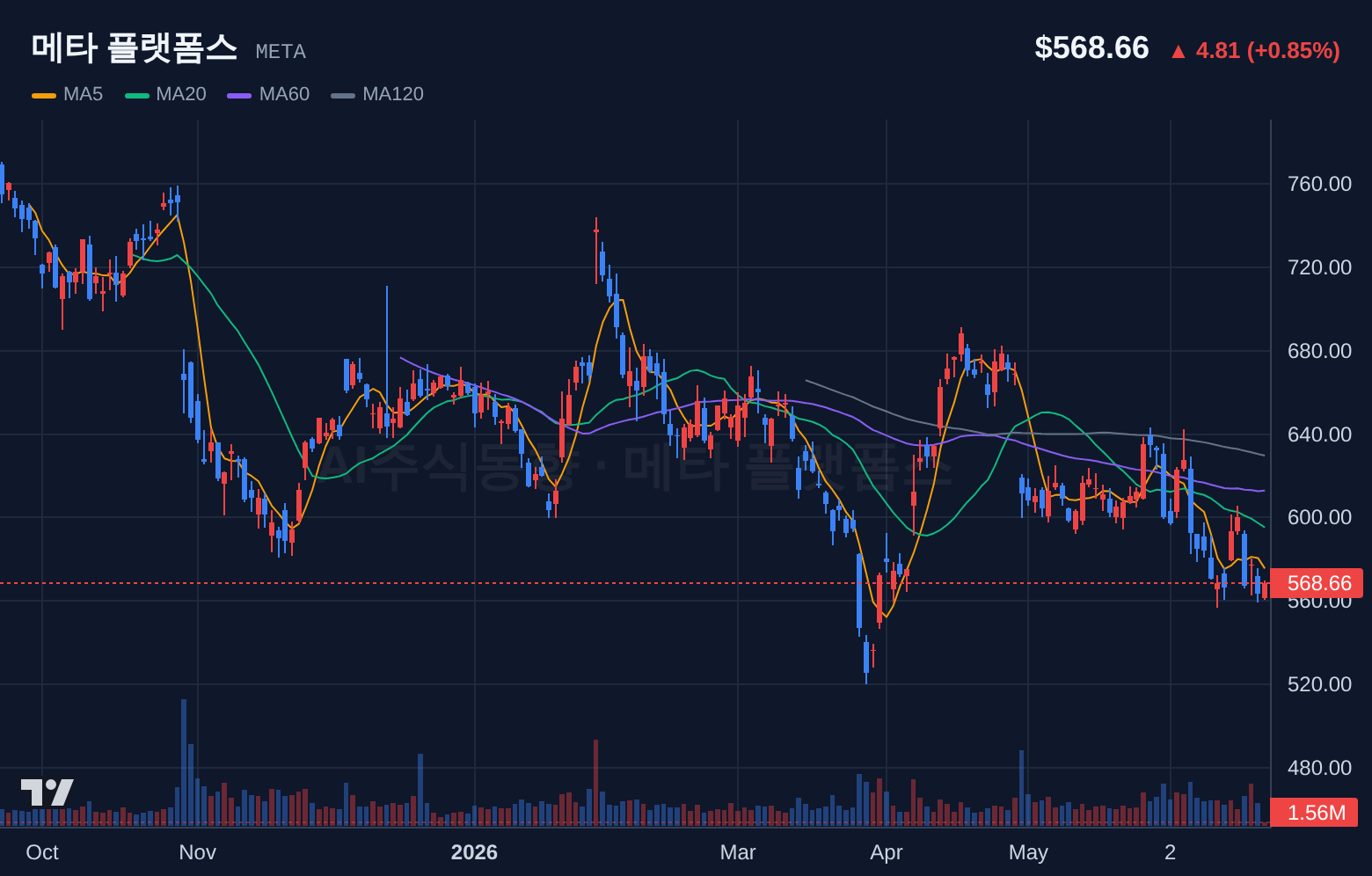Click the TradingView logo on the chart
Screen dimensions: 1372x876
coord(47,792)
